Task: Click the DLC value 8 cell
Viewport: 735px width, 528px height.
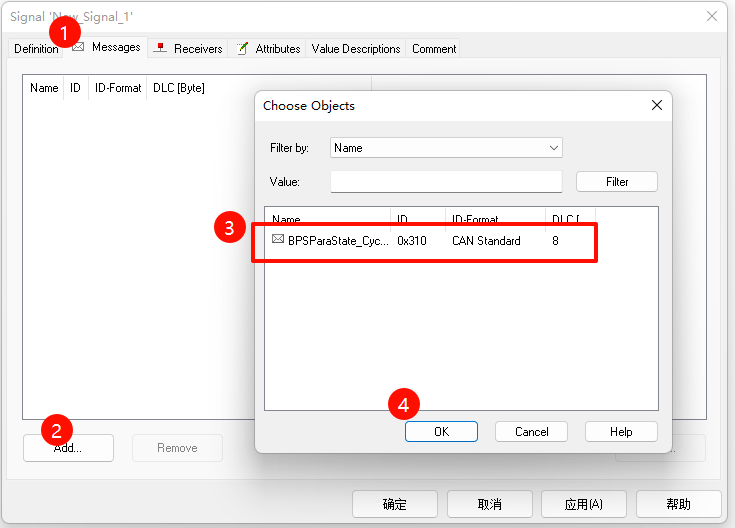Action: [x=555, y=241]
